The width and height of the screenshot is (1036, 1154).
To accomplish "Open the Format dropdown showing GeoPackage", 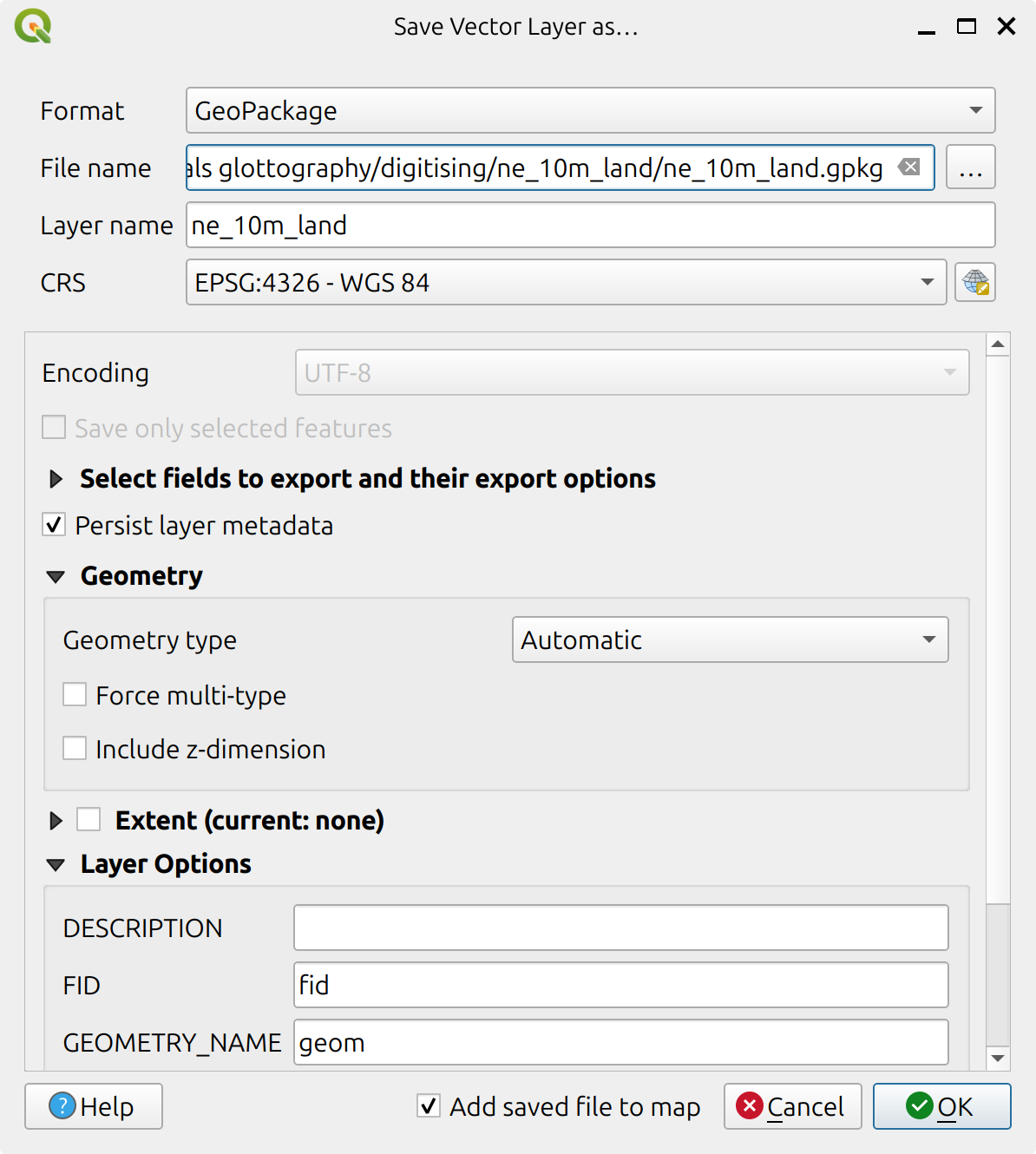I will (590, 110).
